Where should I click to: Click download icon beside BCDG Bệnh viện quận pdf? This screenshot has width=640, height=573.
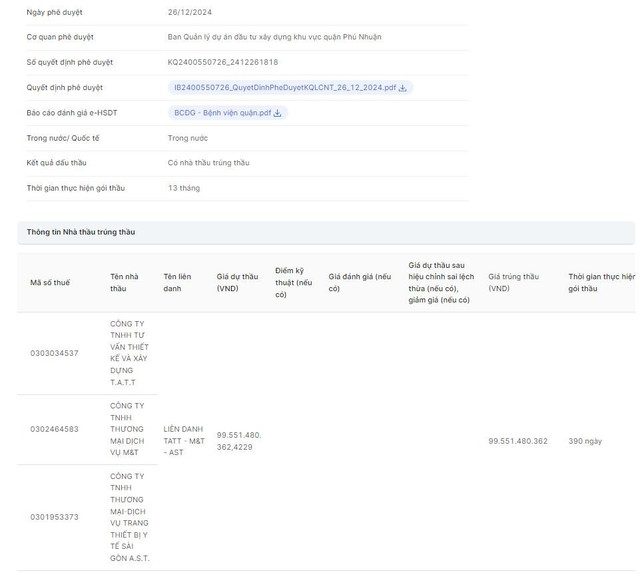point(277,113)
